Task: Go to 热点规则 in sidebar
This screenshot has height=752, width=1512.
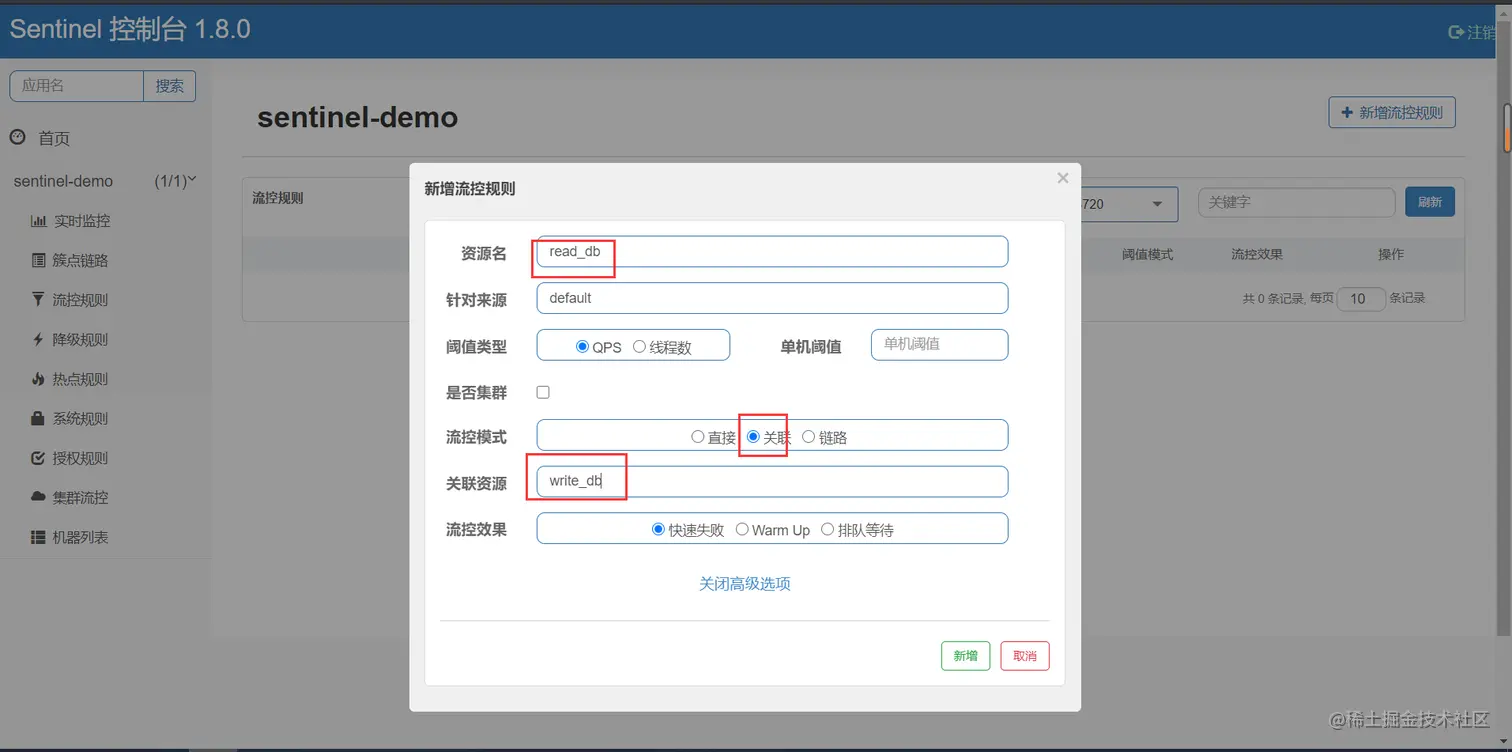Action: 80,379
